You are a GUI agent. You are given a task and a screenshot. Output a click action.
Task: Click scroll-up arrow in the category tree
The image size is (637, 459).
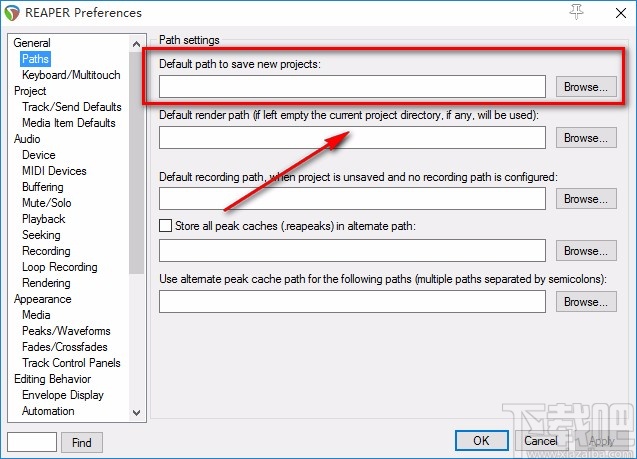click(136, 44)
